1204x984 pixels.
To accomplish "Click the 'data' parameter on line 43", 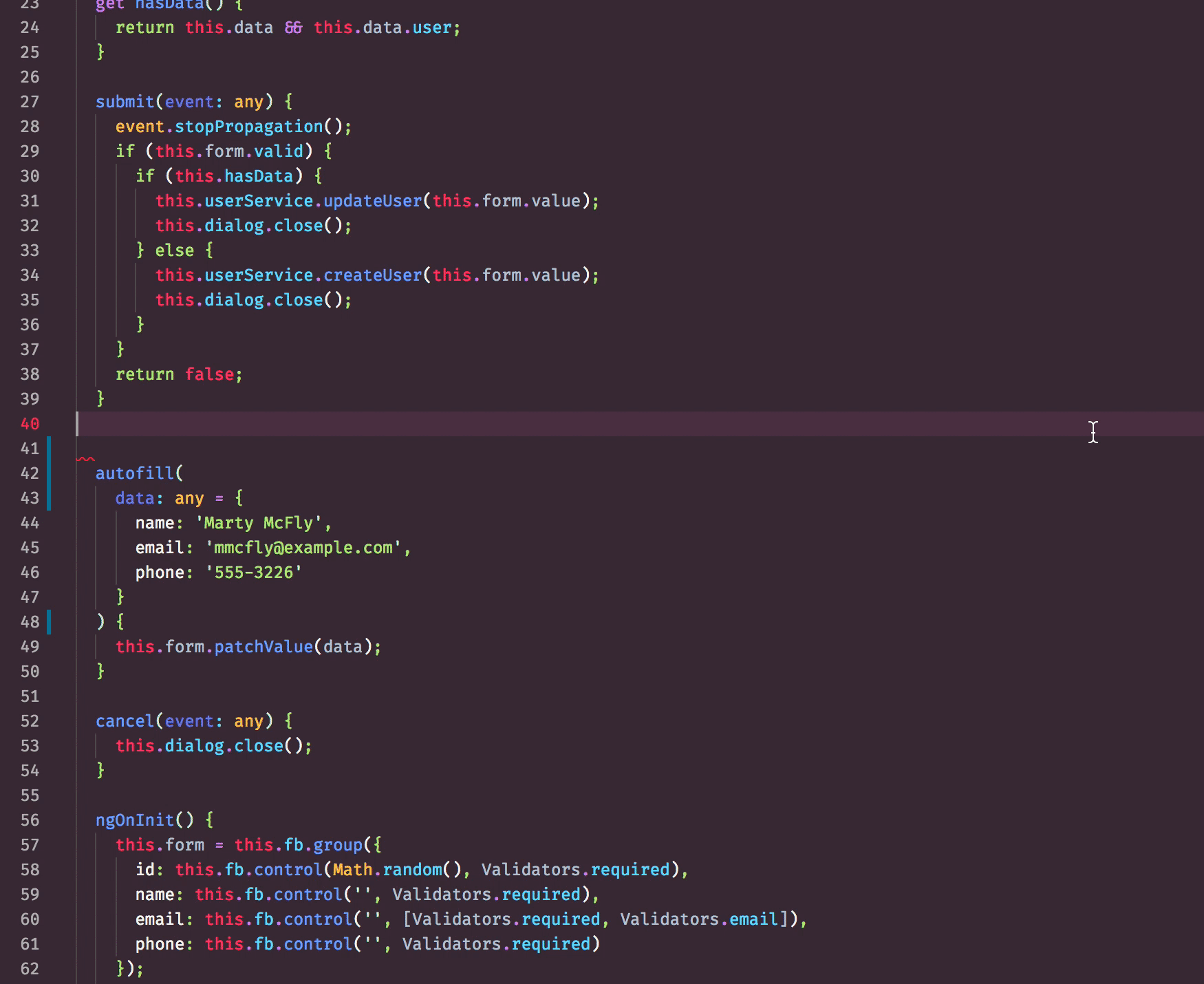I will click(x=135, y=498).
